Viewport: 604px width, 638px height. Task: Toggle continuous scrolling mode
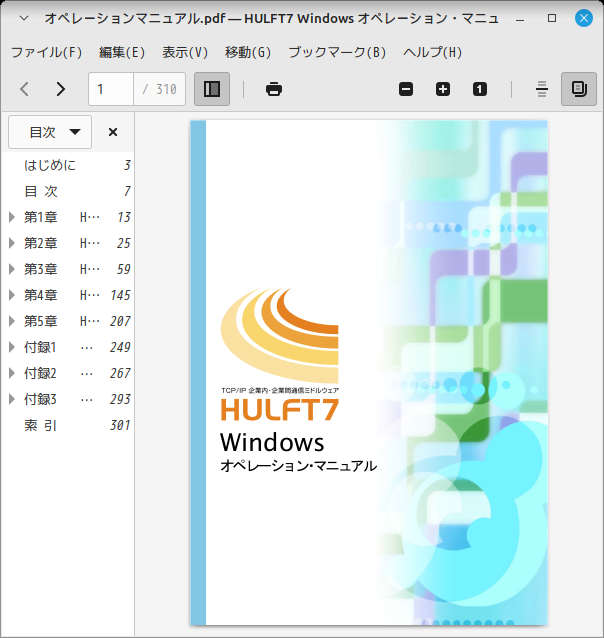click(542, 89)
